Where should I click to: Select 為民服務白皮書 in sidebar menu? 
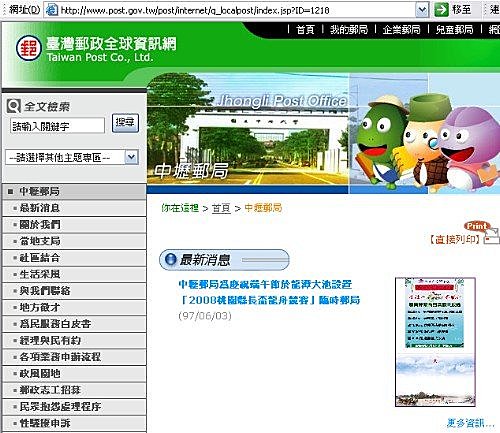(74, 324)
